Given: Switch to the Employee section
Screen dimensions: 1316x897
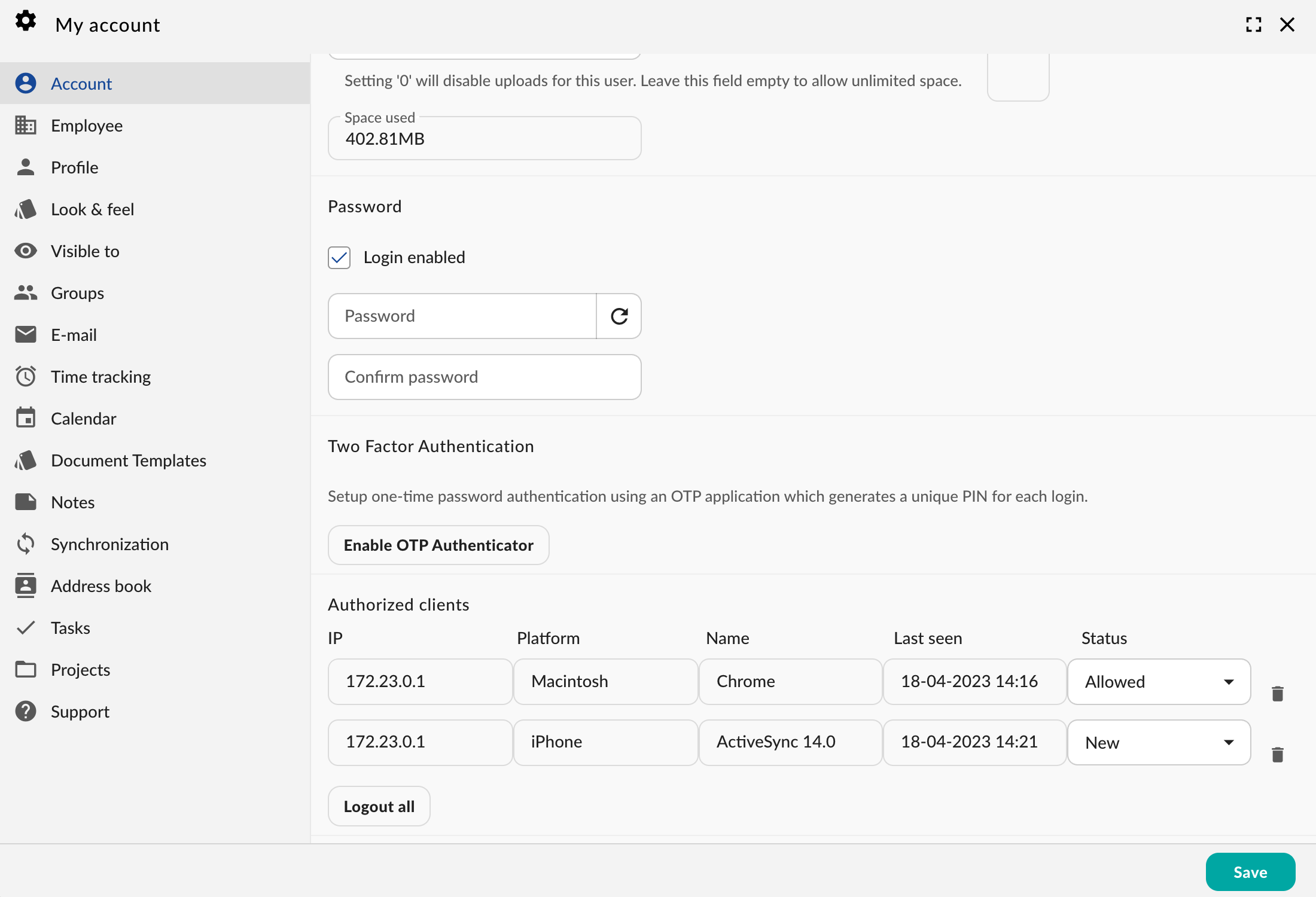Looking at the screenshot, I should pyautogui.click(x=155, y=125).
